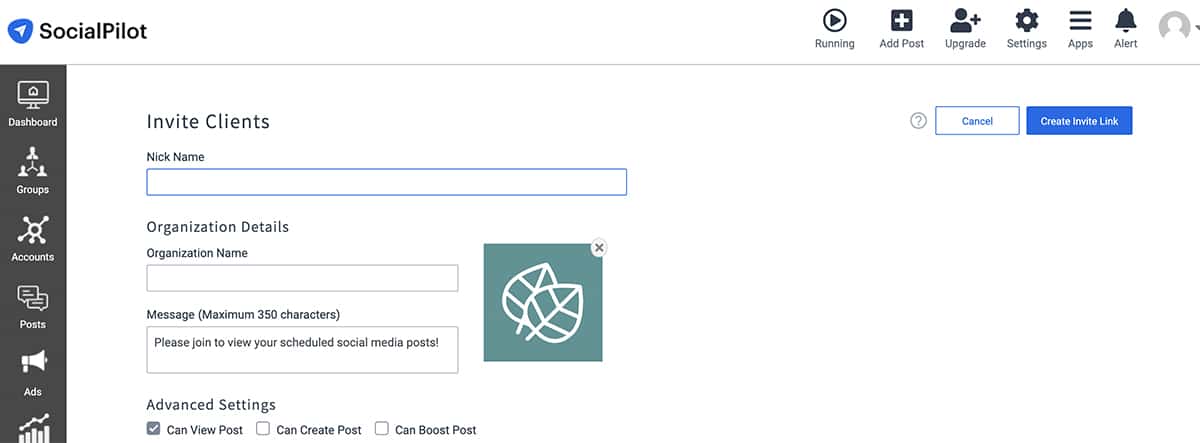Click the Add Post icon
This screenshot has width=1200, height=443.
click(x=901, y=21)
